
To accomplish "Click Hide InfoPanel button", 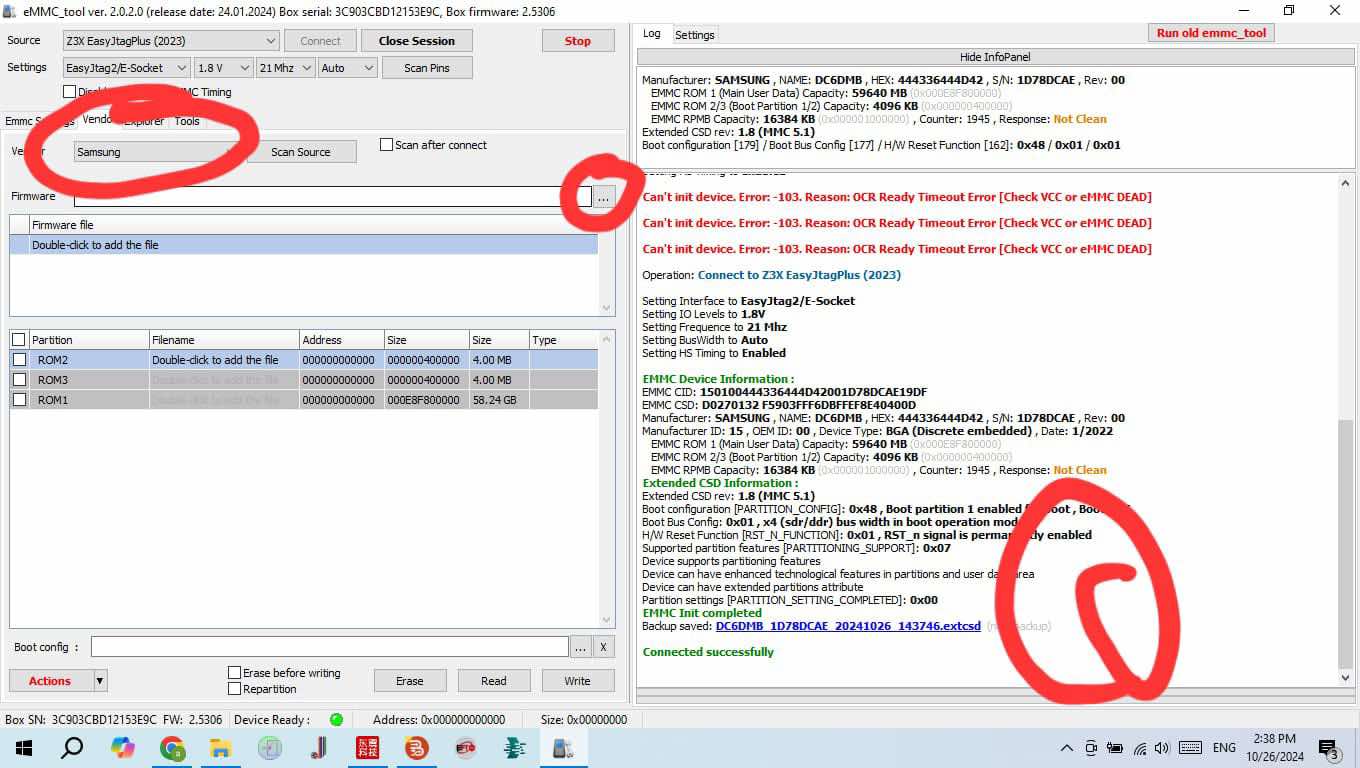I will tap(995, 57).
